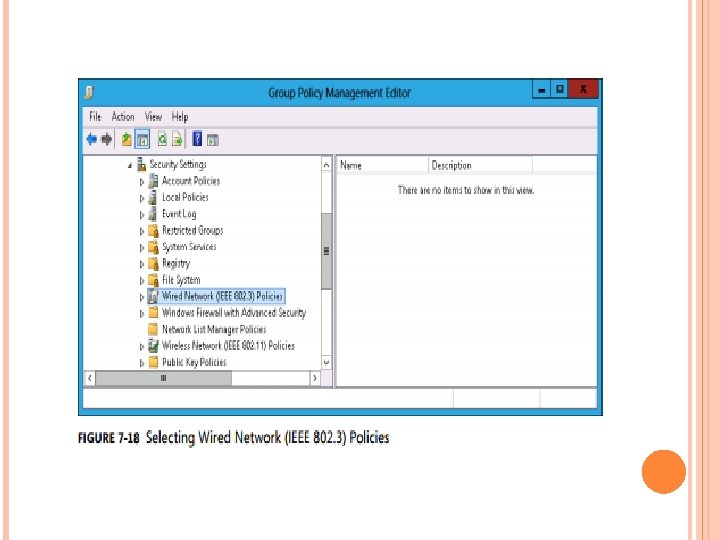This screenshot has width=720, height=540.
Task: Expand the File System node
Action: pos(142,281)
